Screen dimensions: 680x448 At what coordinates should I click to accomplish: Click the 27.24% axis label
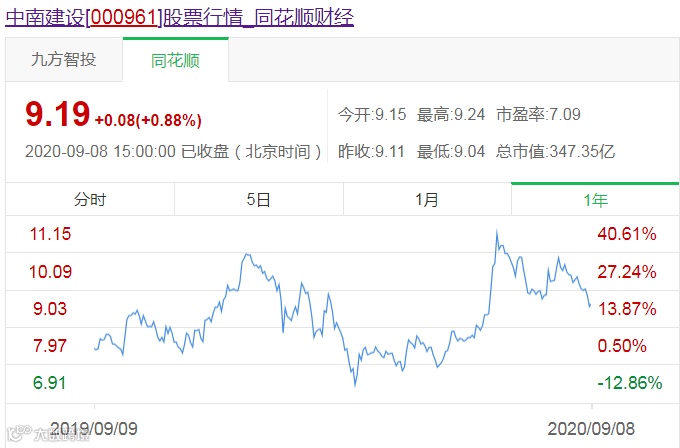pyautogui.click(x=627, y=272)
